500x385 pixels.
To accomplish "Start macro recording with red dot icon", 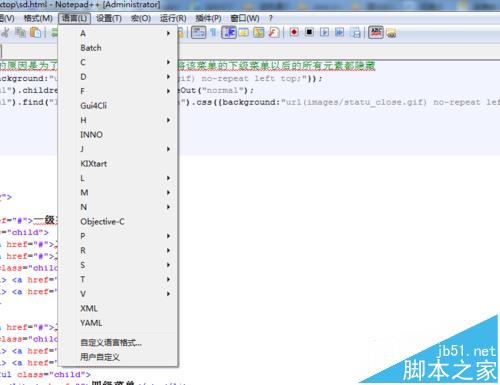I will 294,32.
